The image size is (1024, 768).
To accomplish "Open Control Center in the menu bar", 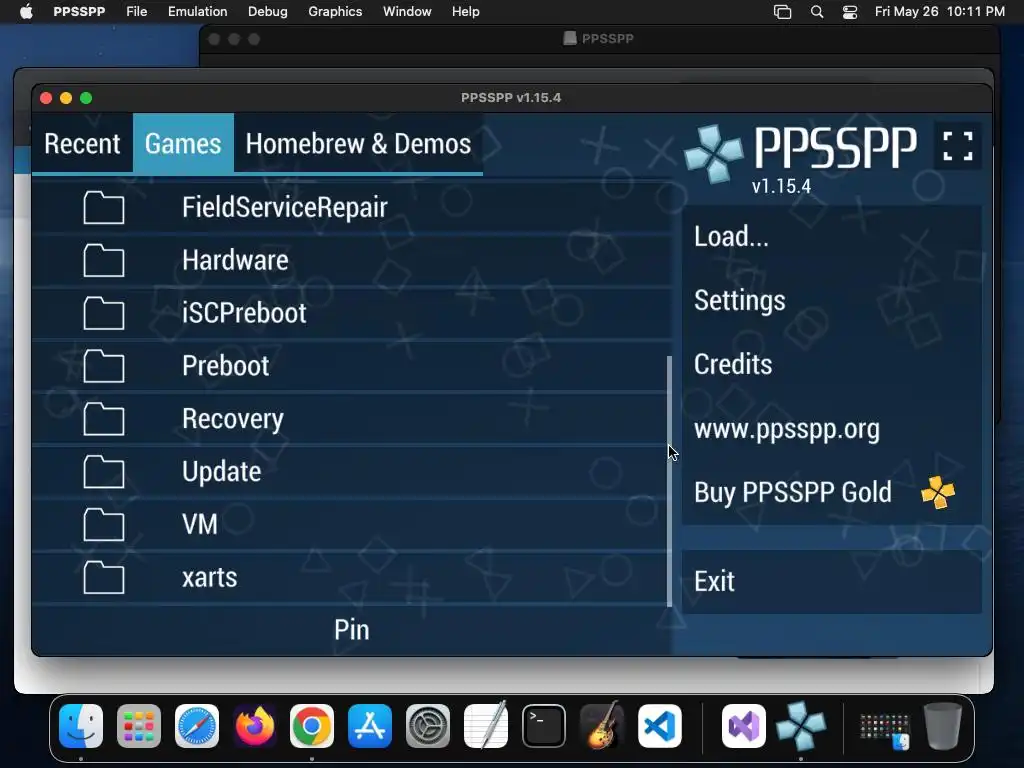I will pos(850,12).
